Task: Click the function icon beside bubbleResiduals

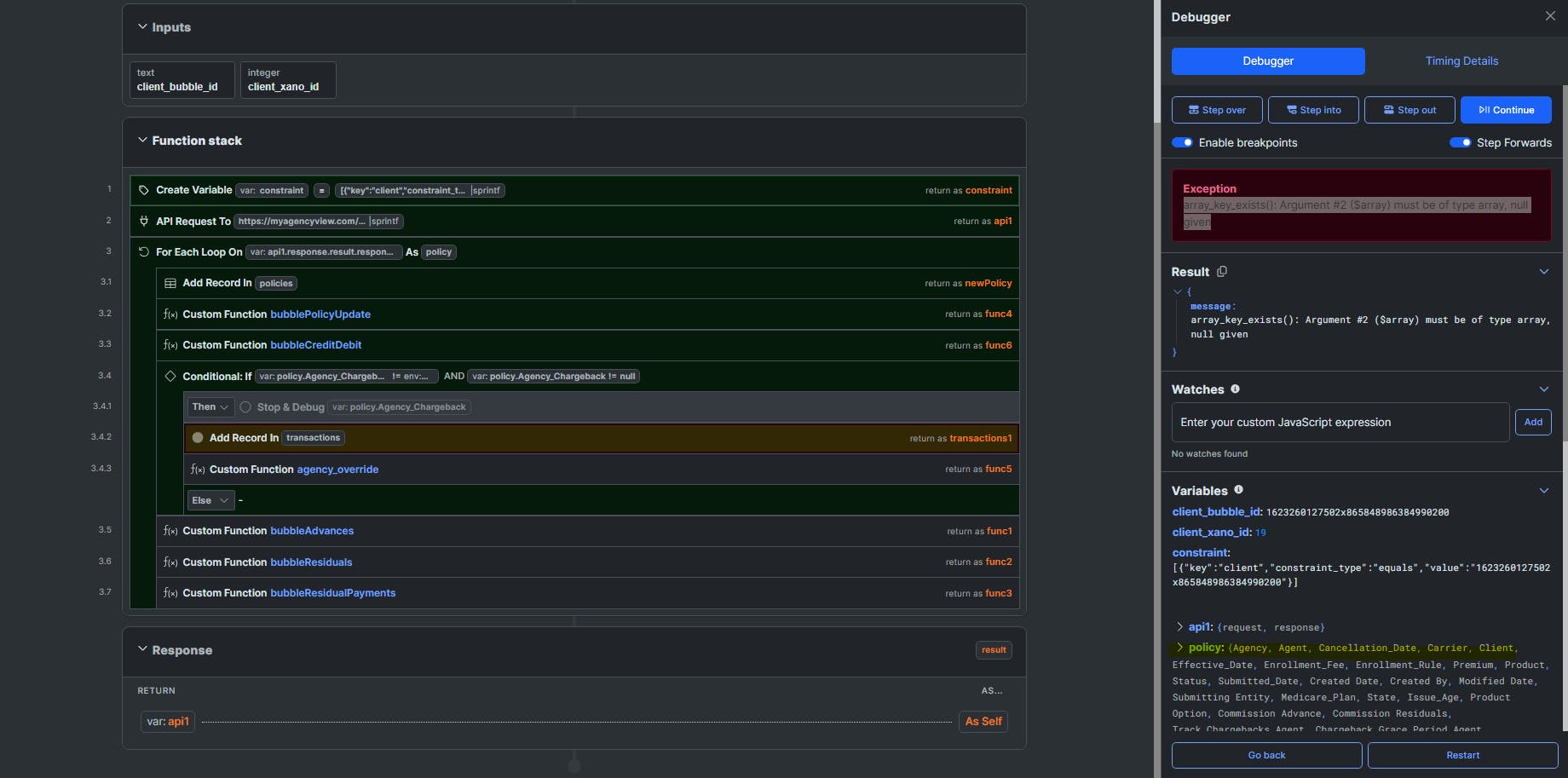Action: click(170, 562)
